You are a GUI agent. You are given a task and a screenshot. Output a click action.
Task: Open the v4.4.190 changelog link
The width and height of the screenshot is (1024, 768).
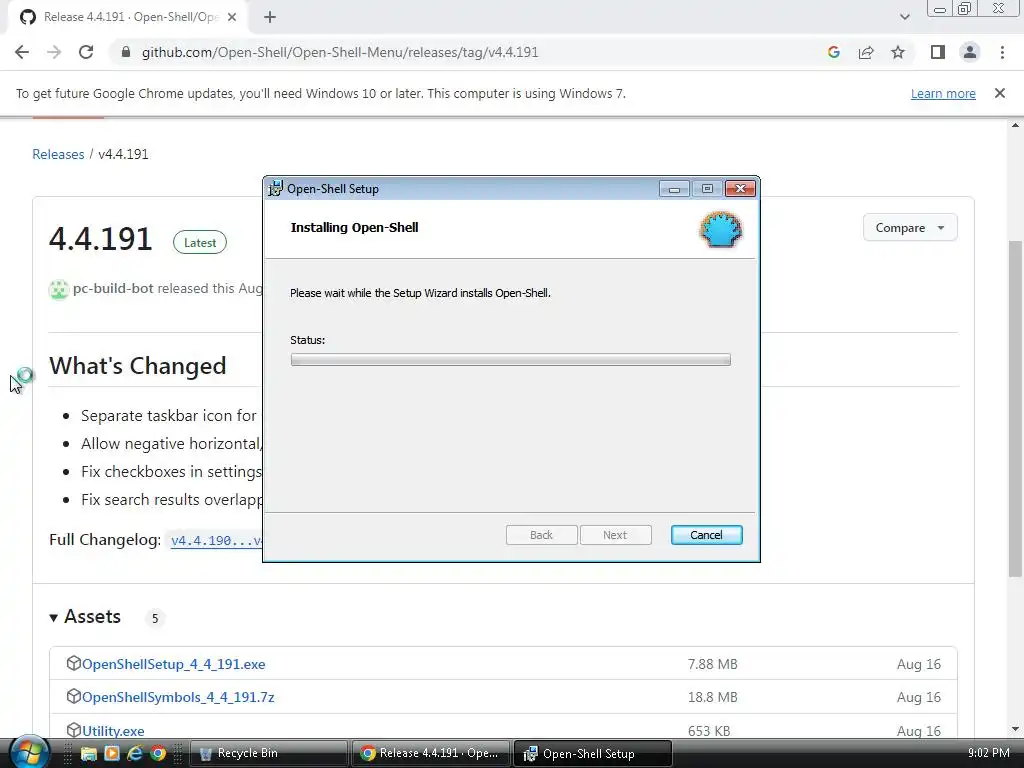(x=217, y=541)
